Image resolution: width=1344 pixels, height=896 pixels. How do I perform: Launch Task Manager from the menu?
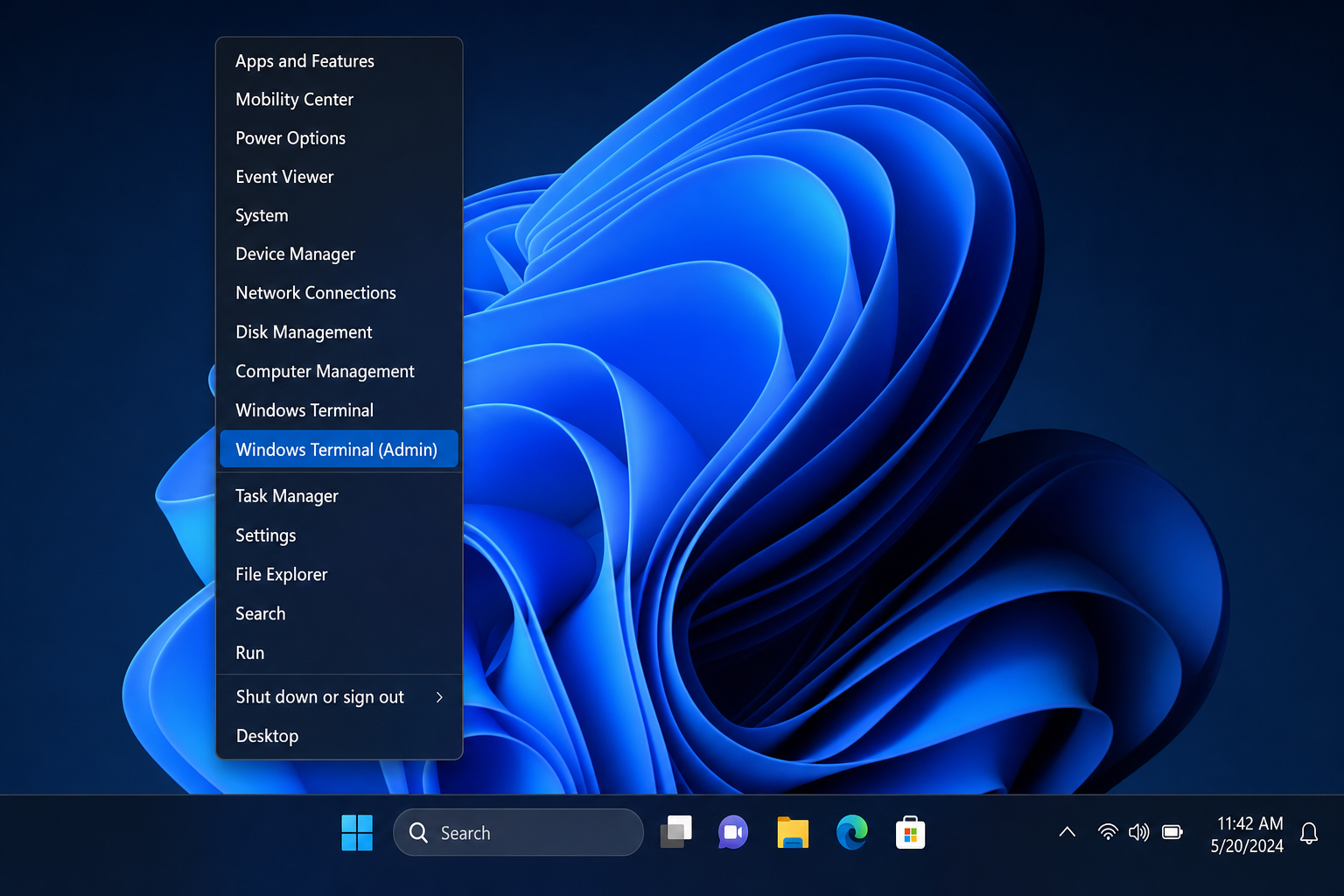[x=339, y=496]
